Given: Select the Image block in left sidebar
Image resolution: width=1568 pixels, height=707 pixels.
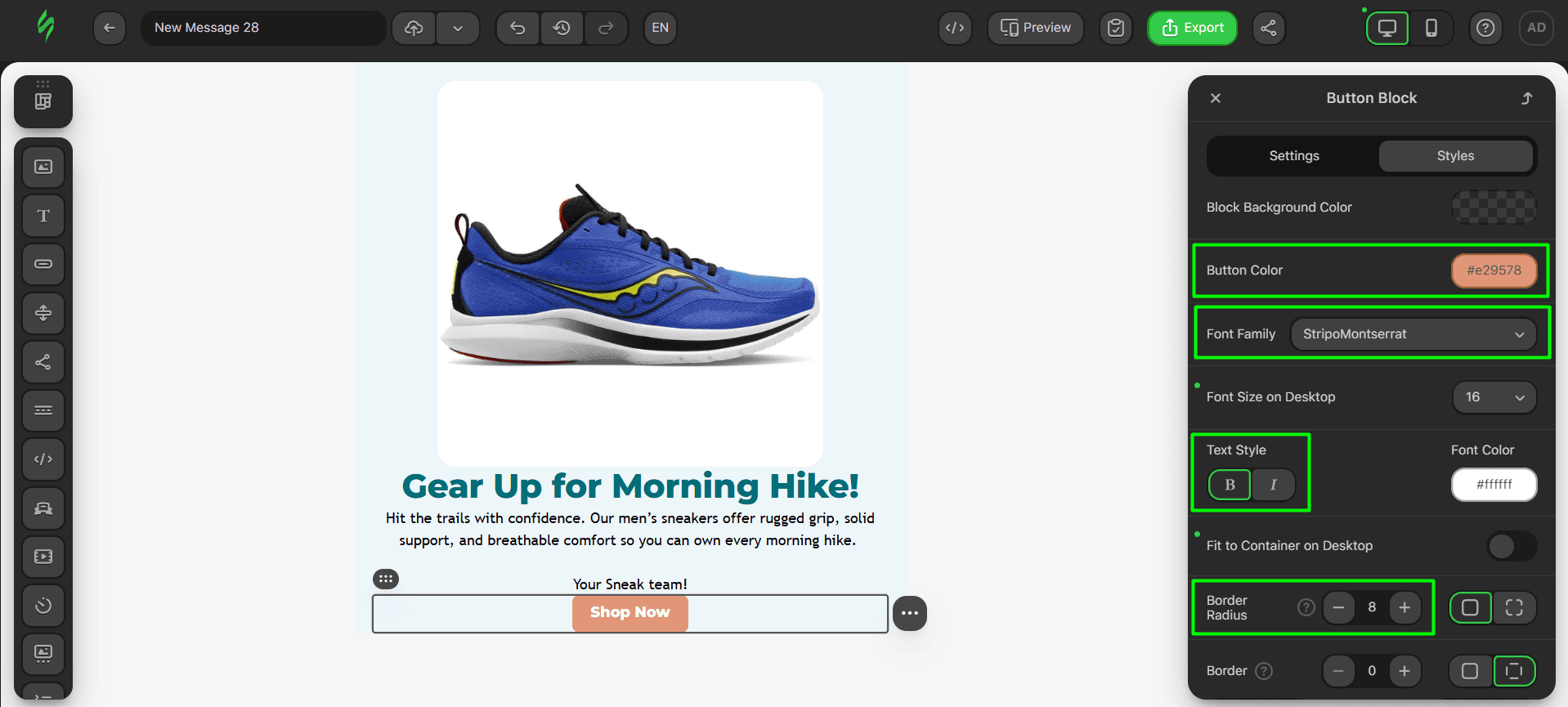Looking at the screenshot, I should tap(43, 167).
